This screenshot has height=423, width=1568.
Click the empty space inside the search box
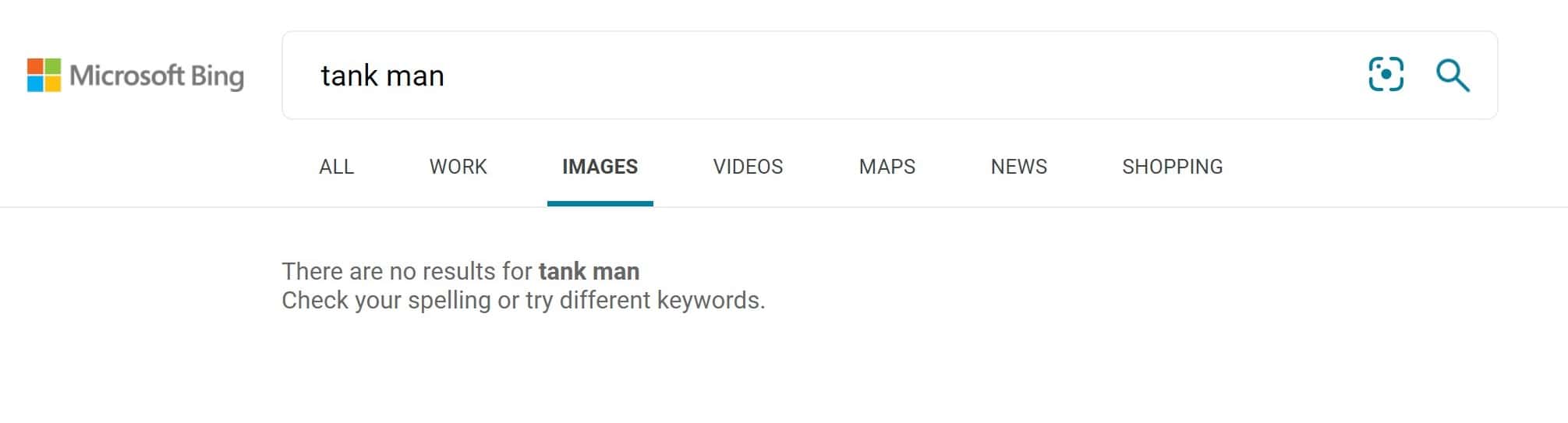coord(897,76)
